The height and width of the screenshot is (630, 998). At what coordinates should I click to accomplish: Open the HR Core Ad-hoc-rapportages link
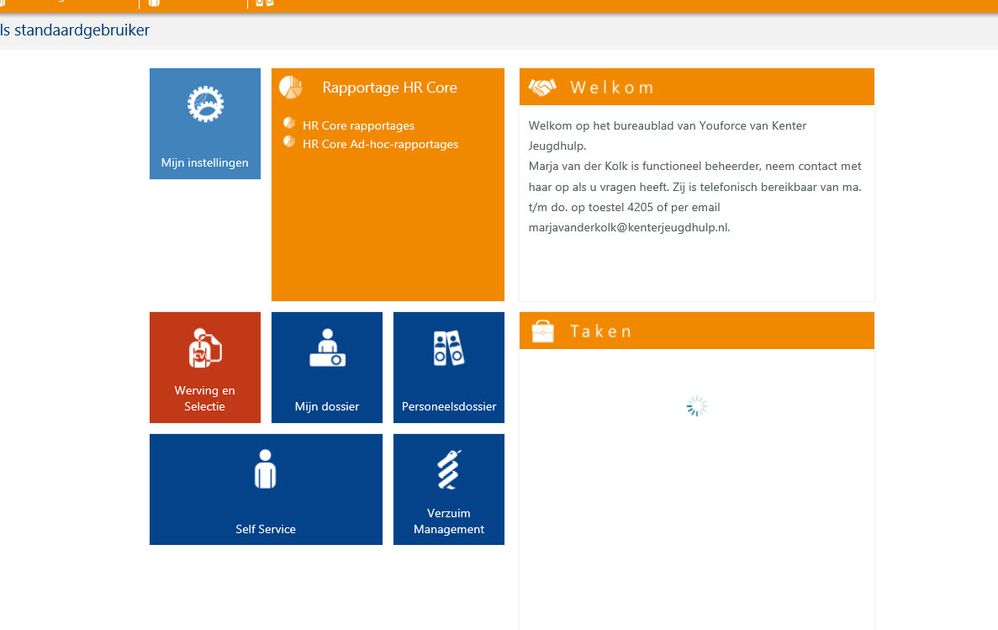[x=380, y=144]
